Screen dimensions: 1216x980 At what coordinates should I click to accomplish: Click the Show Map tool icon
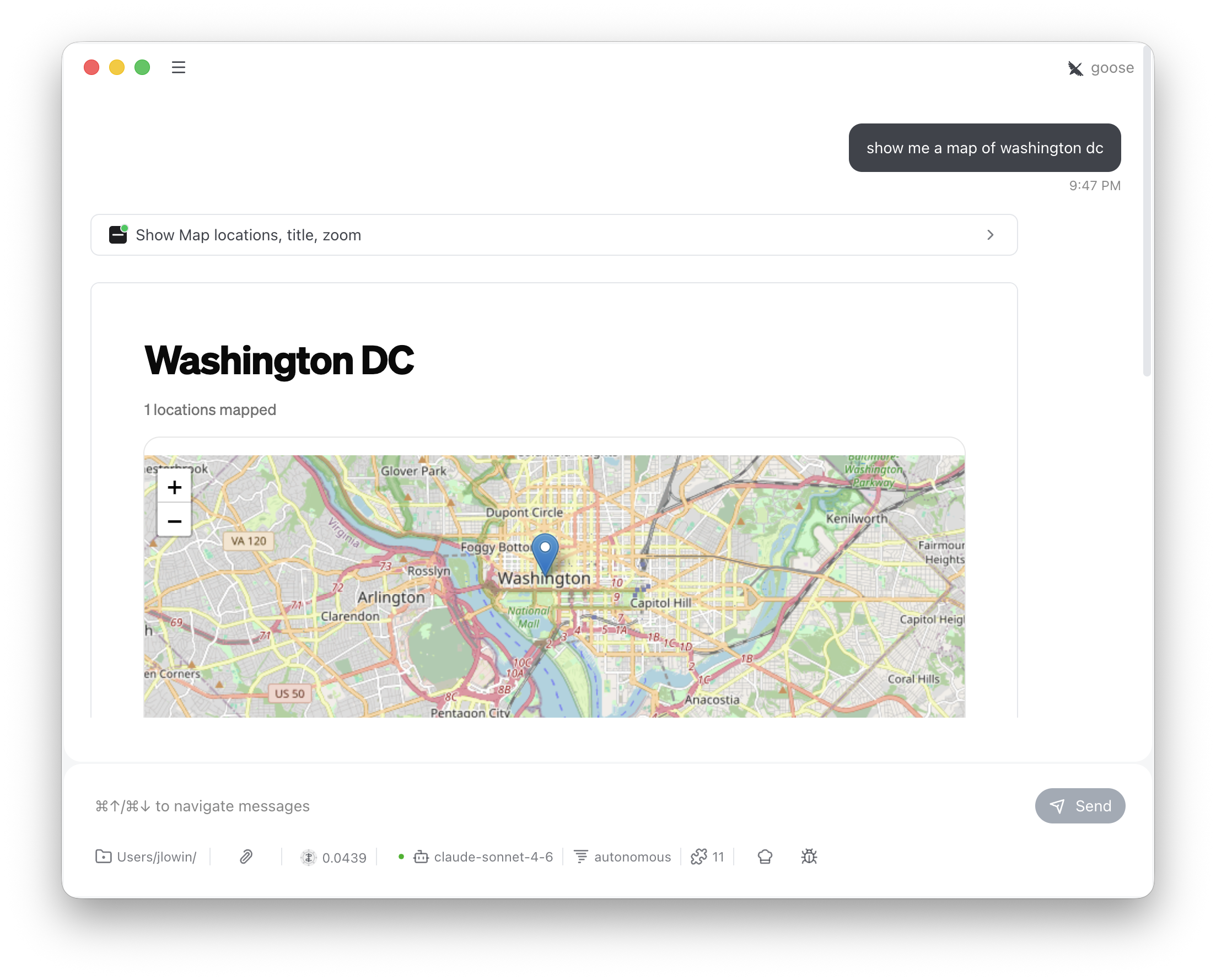tap(118, 234)
